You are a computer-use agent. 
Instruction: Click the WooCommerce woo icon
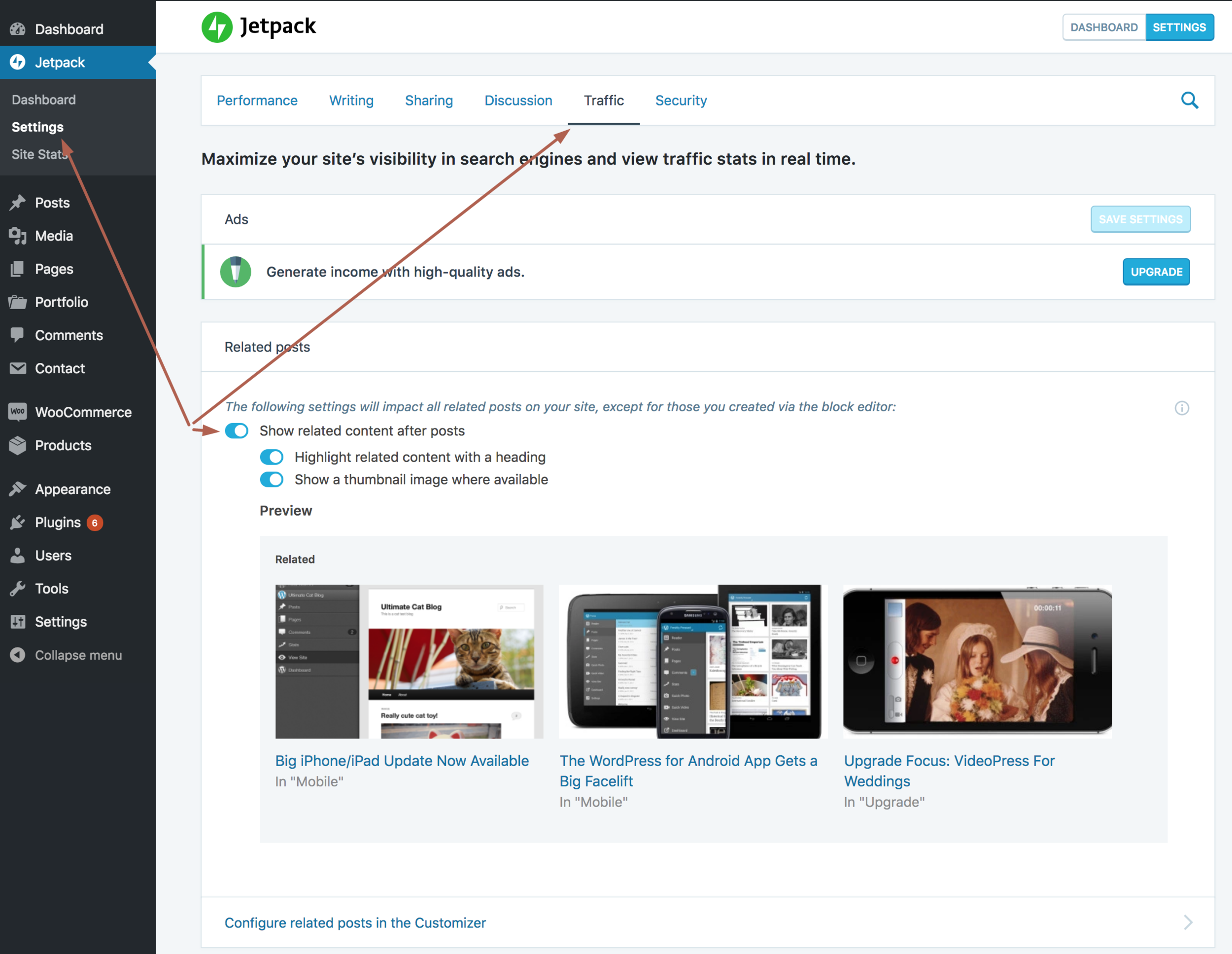coord(17,412)
